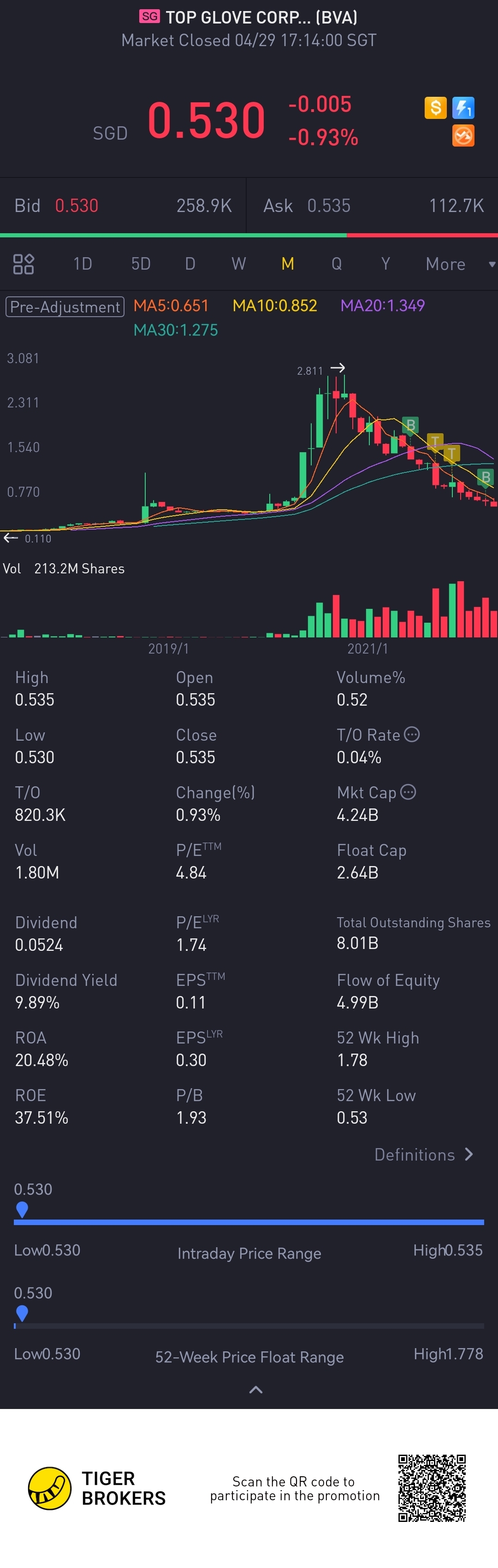The width and height of the screenshot is (498, 1568).
Task: Open Definitions link
Action: click(424, 1155)
